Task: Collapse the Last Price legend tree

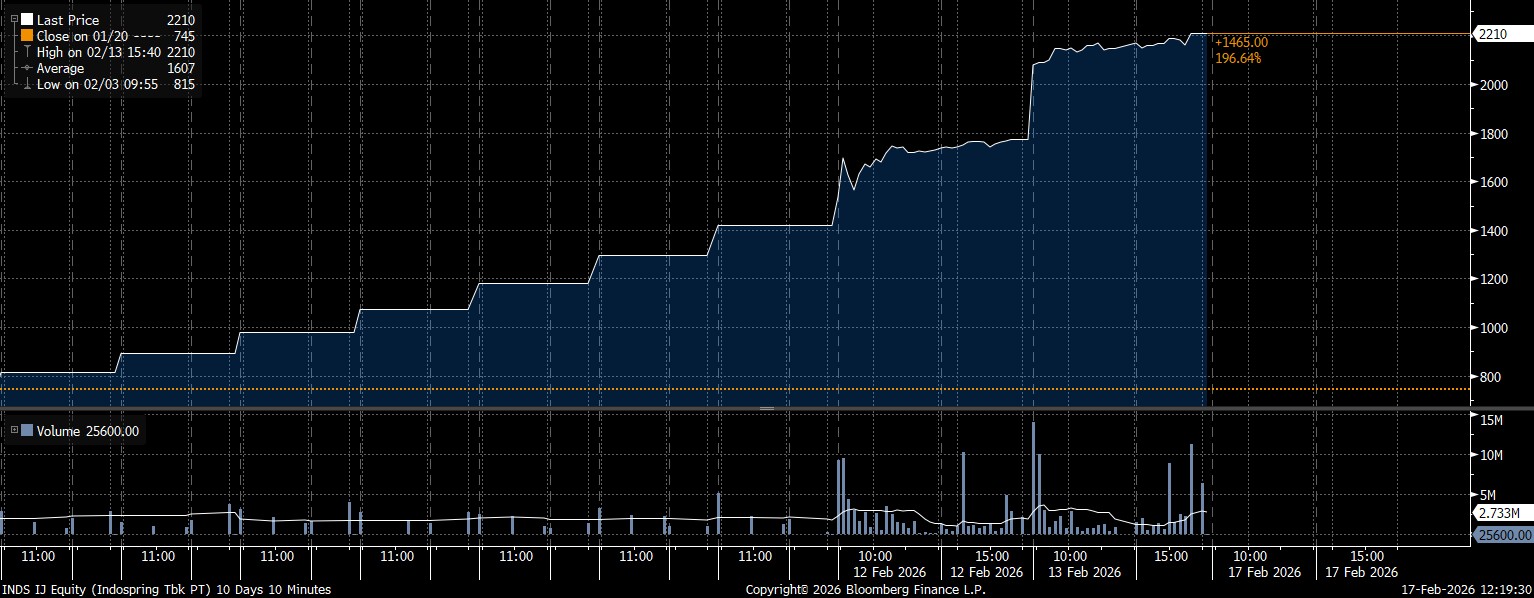Action: 14,19
